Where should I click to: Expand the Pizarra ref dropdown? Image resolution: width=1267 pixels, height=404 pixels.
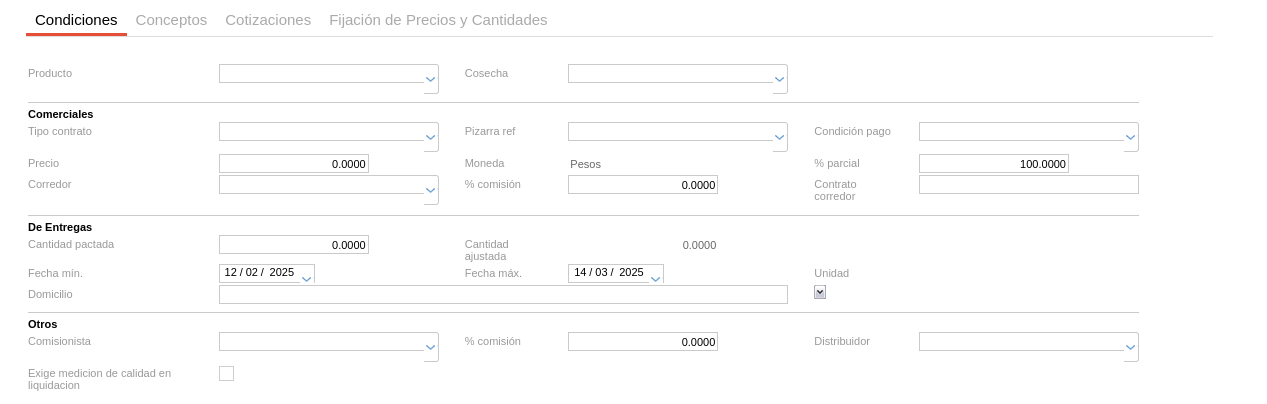pos(780,137)
